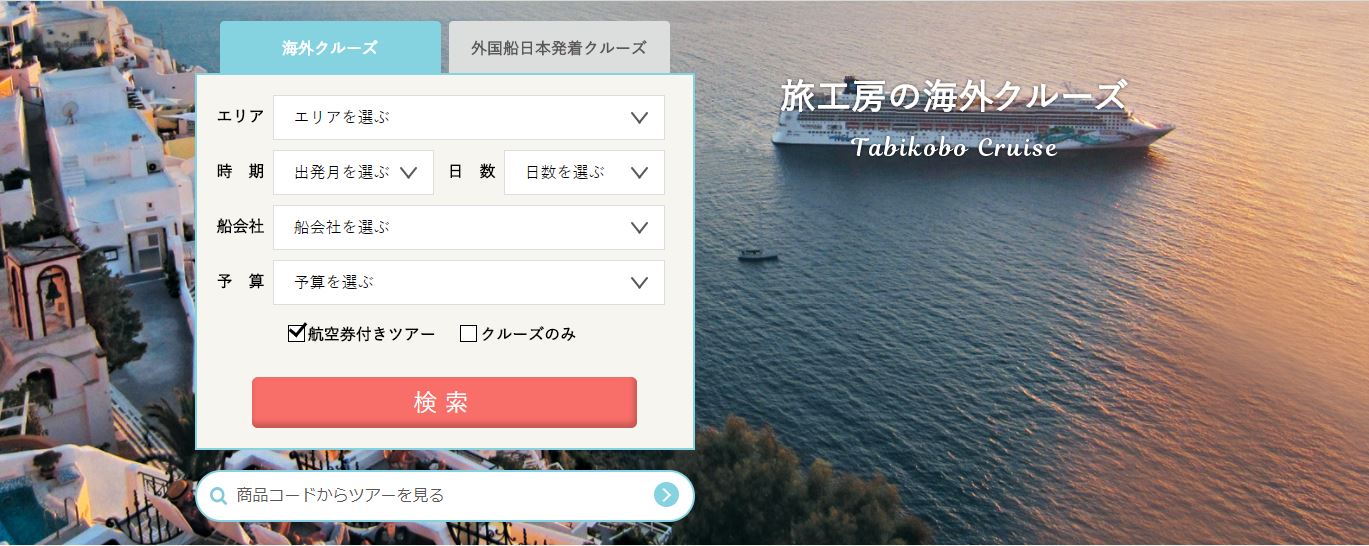The width and height of the screenshot is (1369, 546).
Task: Click the chevron in the 予算 field
Action: click(x=640, y=283)
